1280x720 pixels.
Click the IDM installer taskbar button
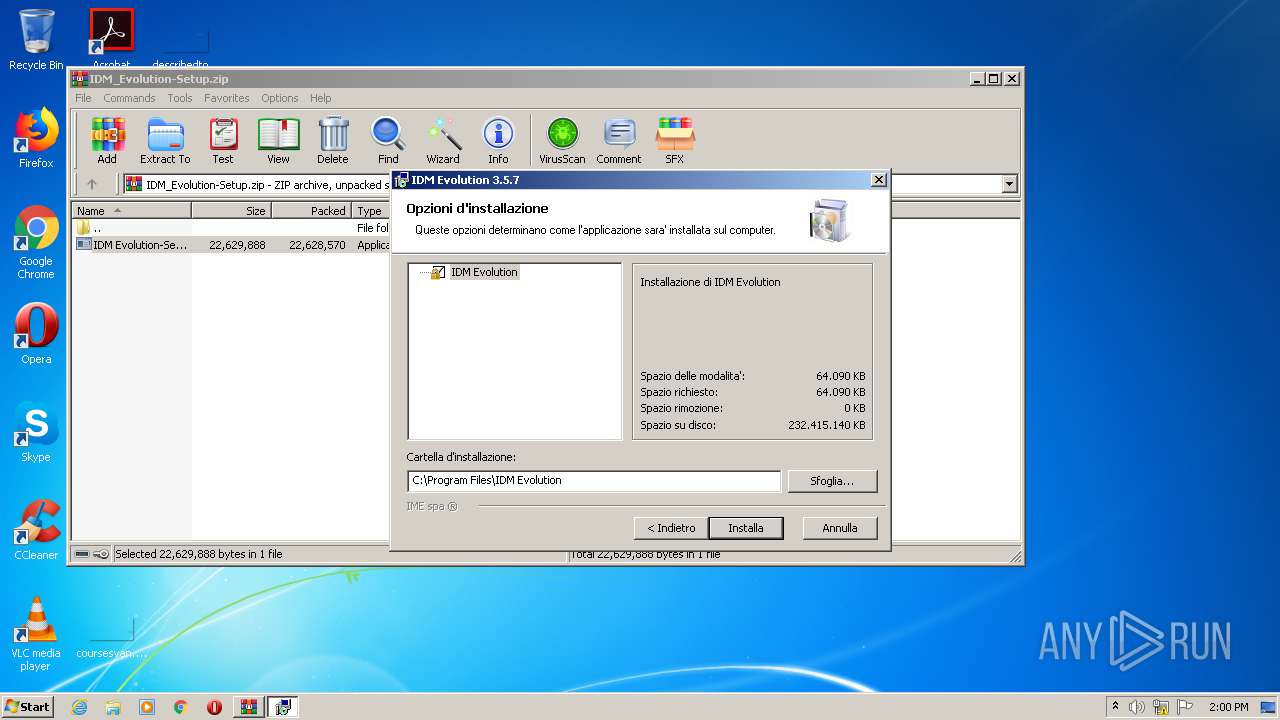283,707
